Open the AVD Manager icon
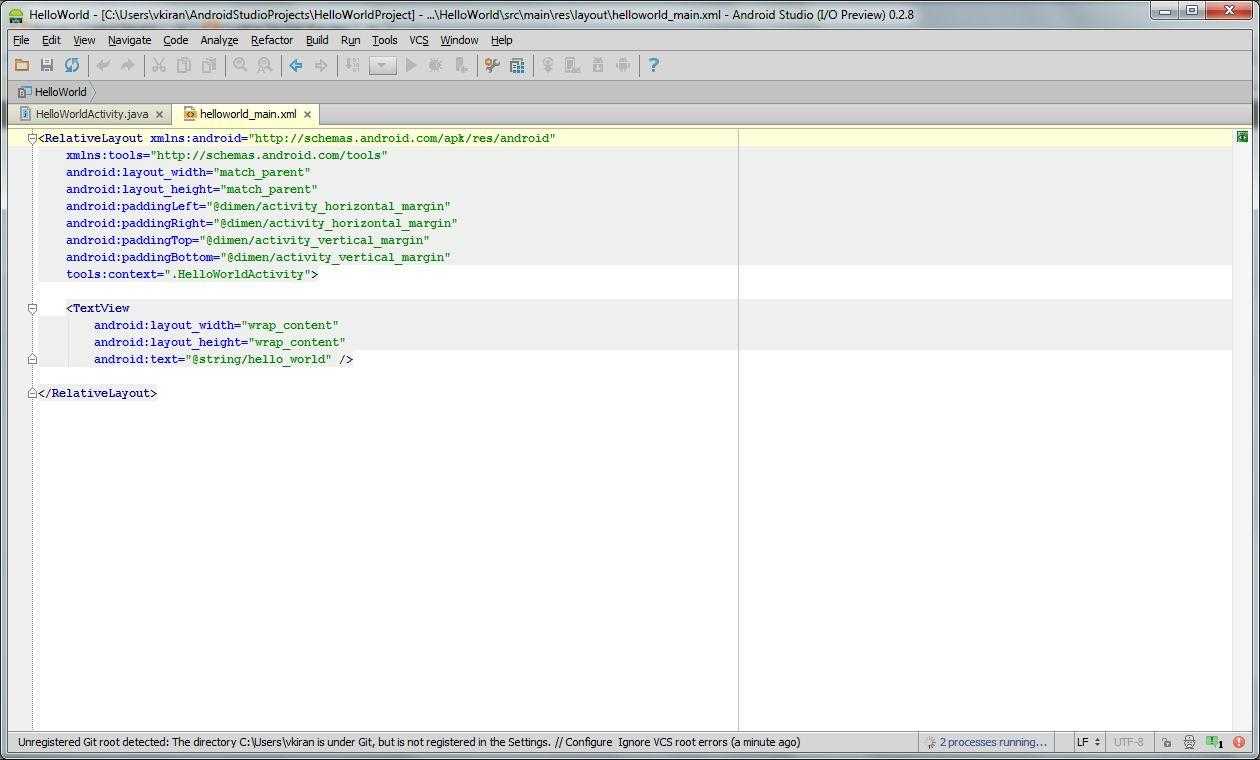The width and height of the screenshot is (1260, 760). (x=572, y=65)
